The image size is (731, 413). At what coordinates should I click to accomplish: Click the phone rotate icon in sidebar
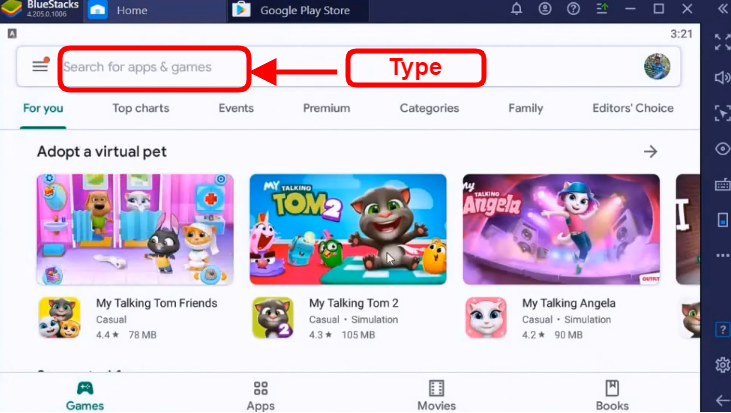[x=722, y=220]
